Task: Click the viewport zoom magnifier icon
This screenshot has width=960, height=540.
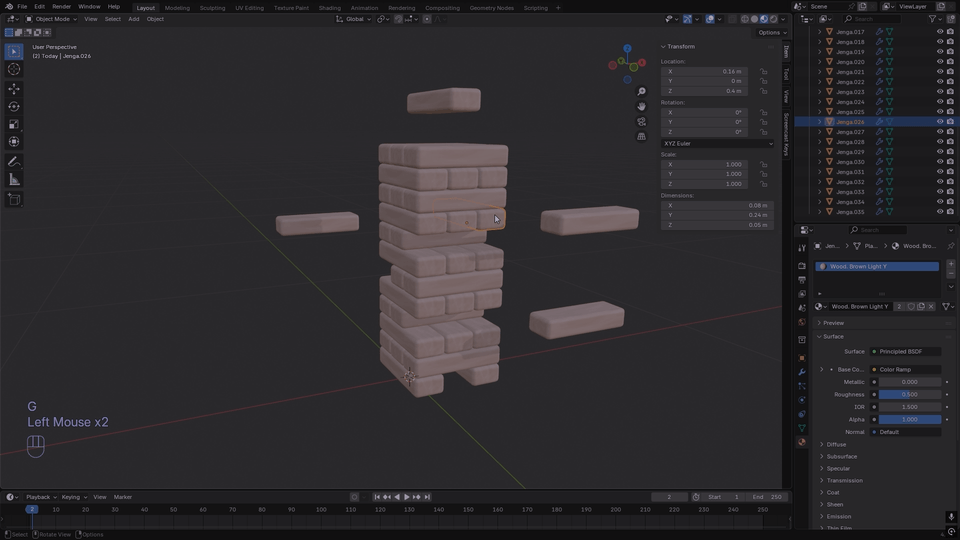Action: pos(641,92)
